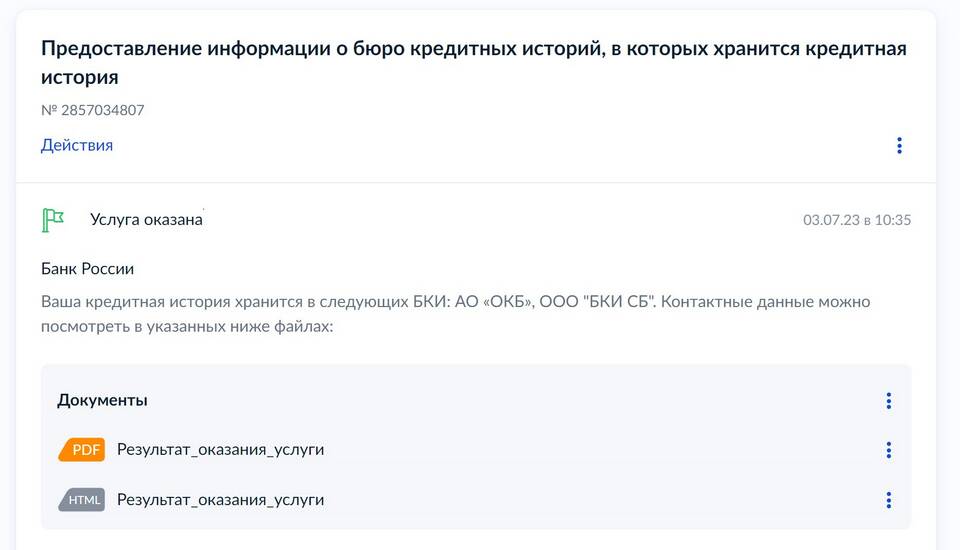Open the HTML Результат_оказания_услуги document

tap(220, 500)
